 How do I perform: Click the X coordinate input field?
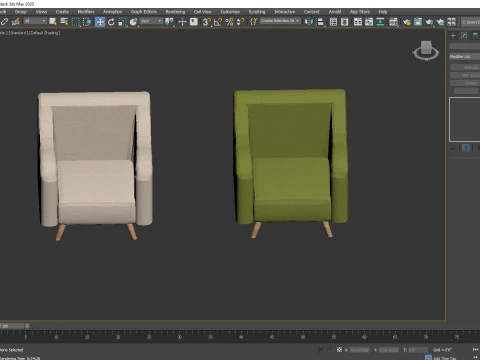359,350
